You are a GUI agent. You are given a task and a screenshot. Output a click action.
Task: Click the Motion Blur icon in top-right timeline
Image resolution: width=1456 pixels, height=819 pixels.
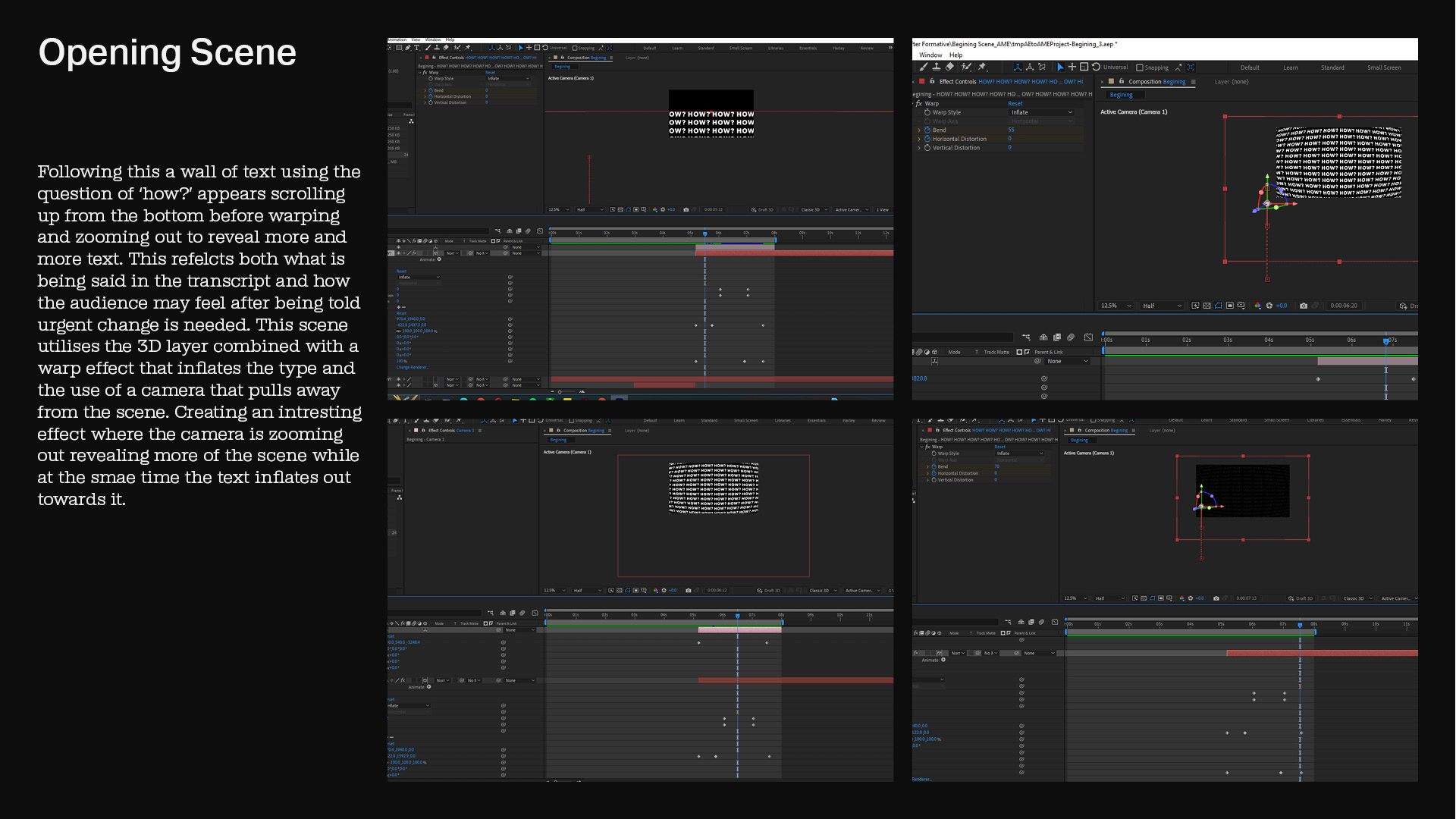(1071, 337)
